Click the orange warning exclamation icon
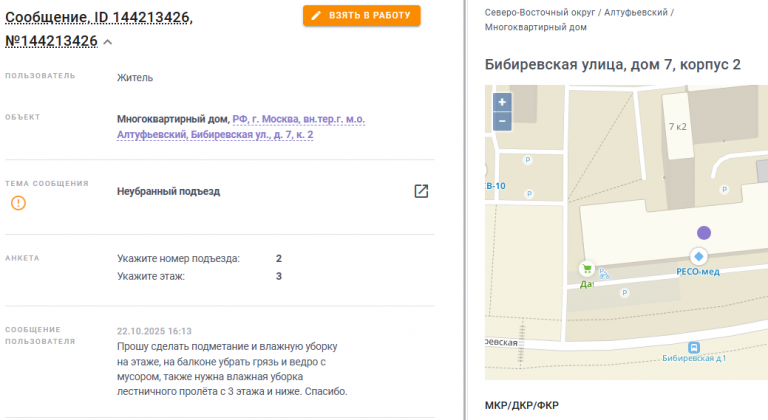Image resolution: width=768 pixels, height=420 pixels. [x=18, y=203]
